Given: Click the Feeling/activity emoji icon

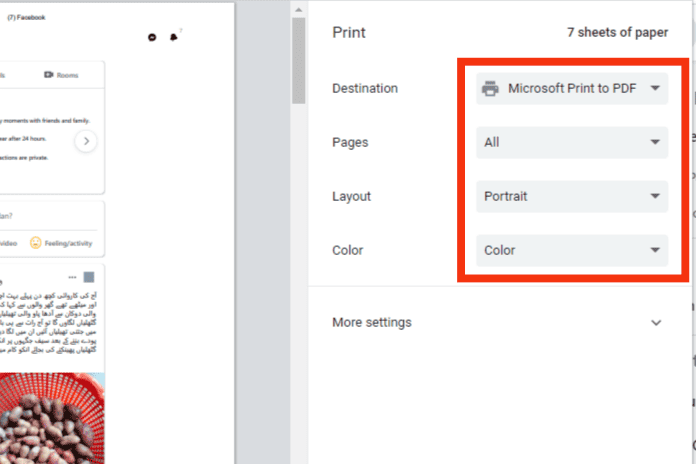Looking at the screenshot, I should pyautogui.click(x=36, y=242).
